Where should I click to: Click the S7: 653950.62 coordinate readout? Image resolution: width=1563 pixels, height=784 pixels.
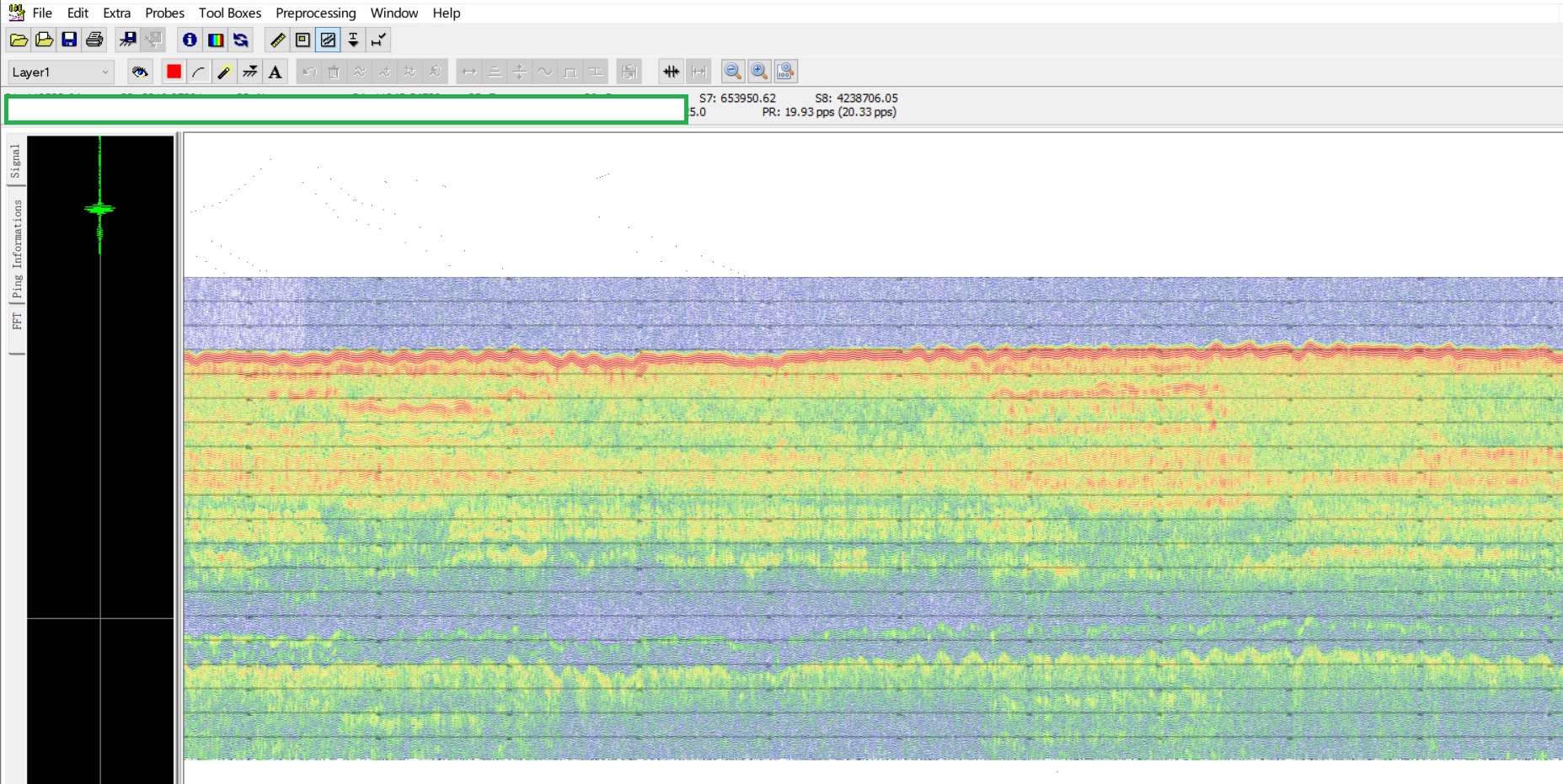737,98
